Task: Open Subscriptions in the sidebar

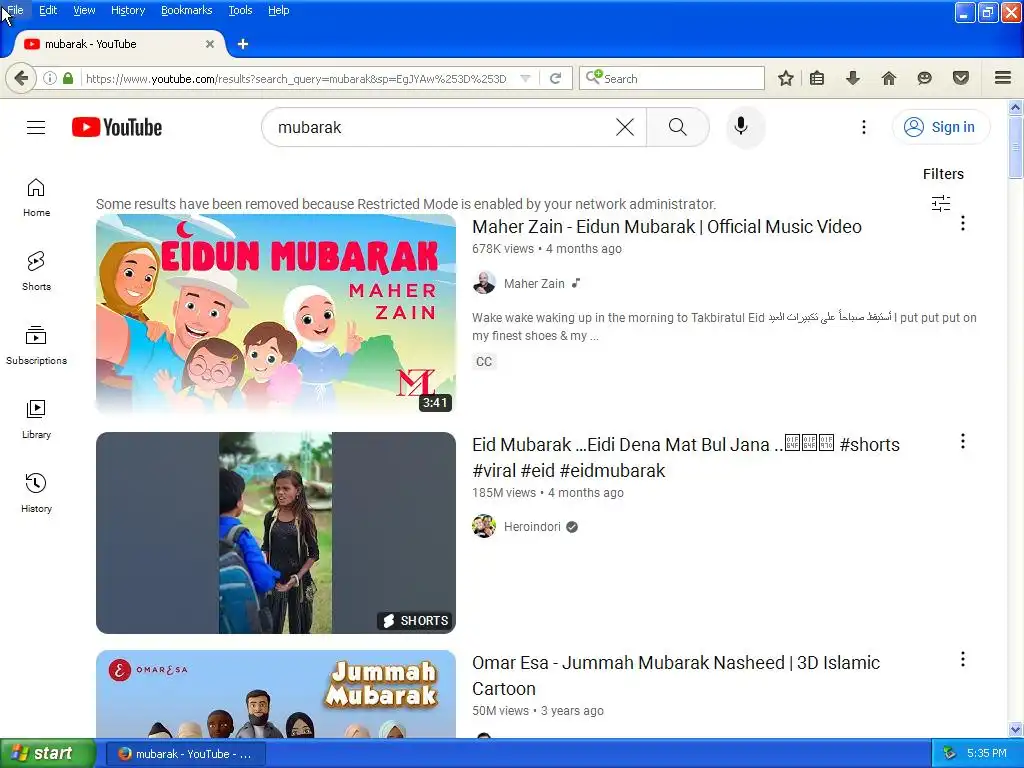Action: (x=36, y=345)
